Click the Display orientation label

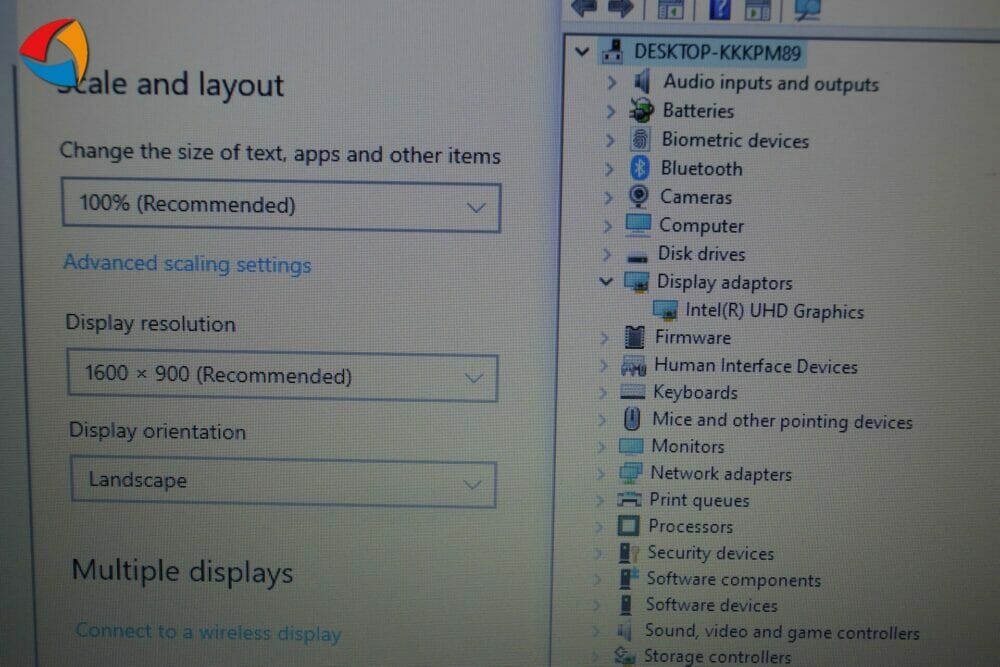[158, 431]
